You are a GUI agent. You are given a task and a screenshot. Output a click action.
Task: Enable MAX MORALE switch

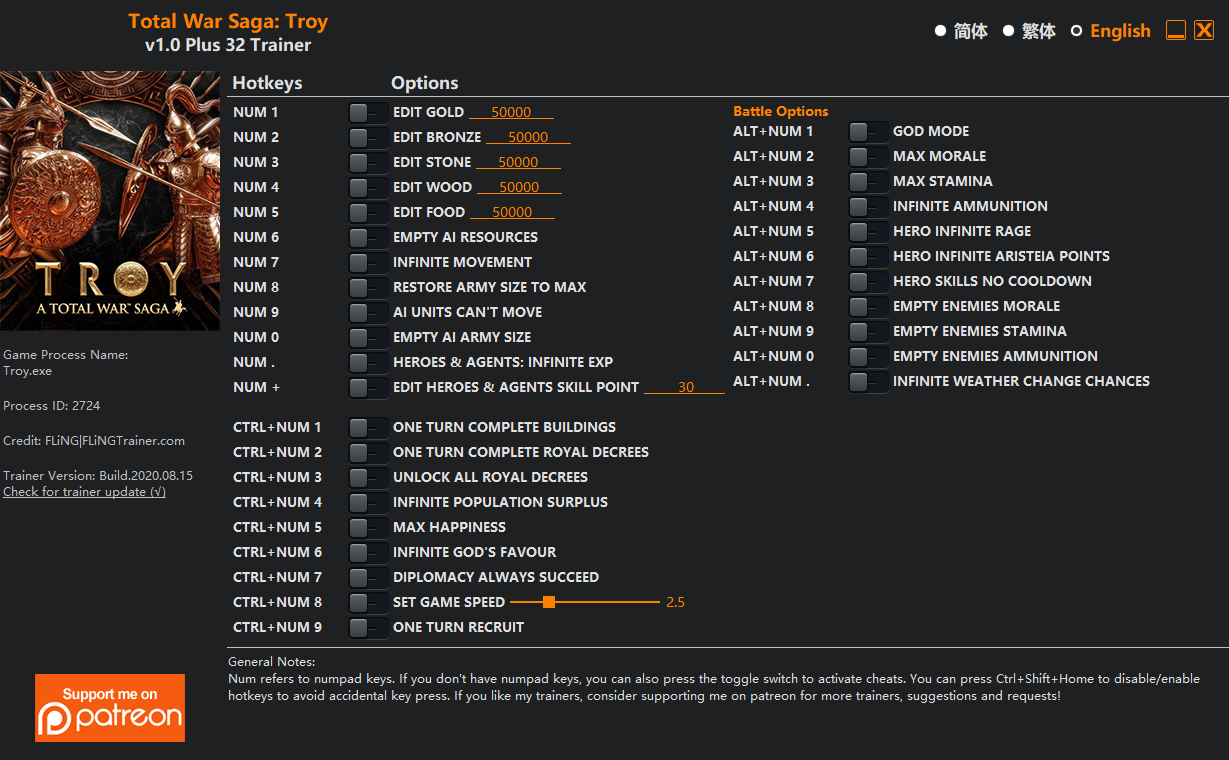click(x=868, y=157)
